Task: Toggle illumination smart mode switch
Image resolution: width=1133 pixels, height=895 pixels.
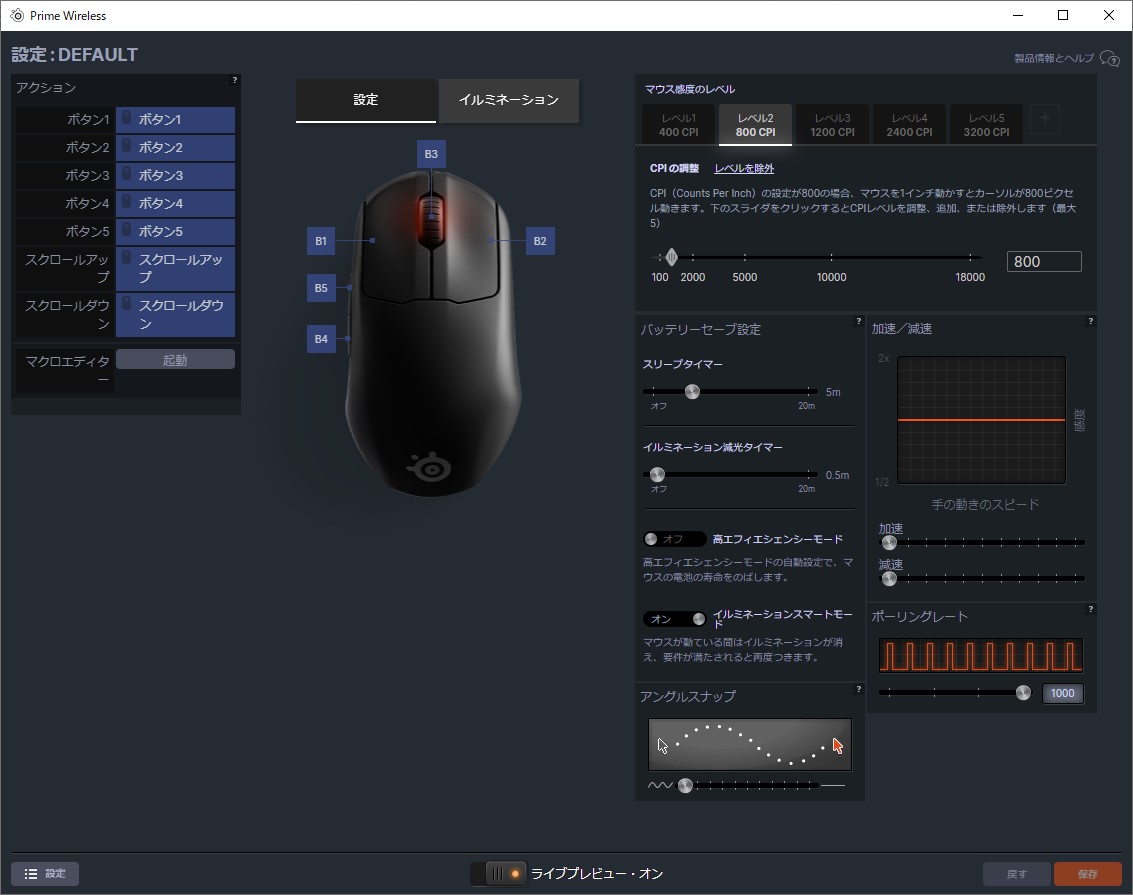Action: point(673,619)
